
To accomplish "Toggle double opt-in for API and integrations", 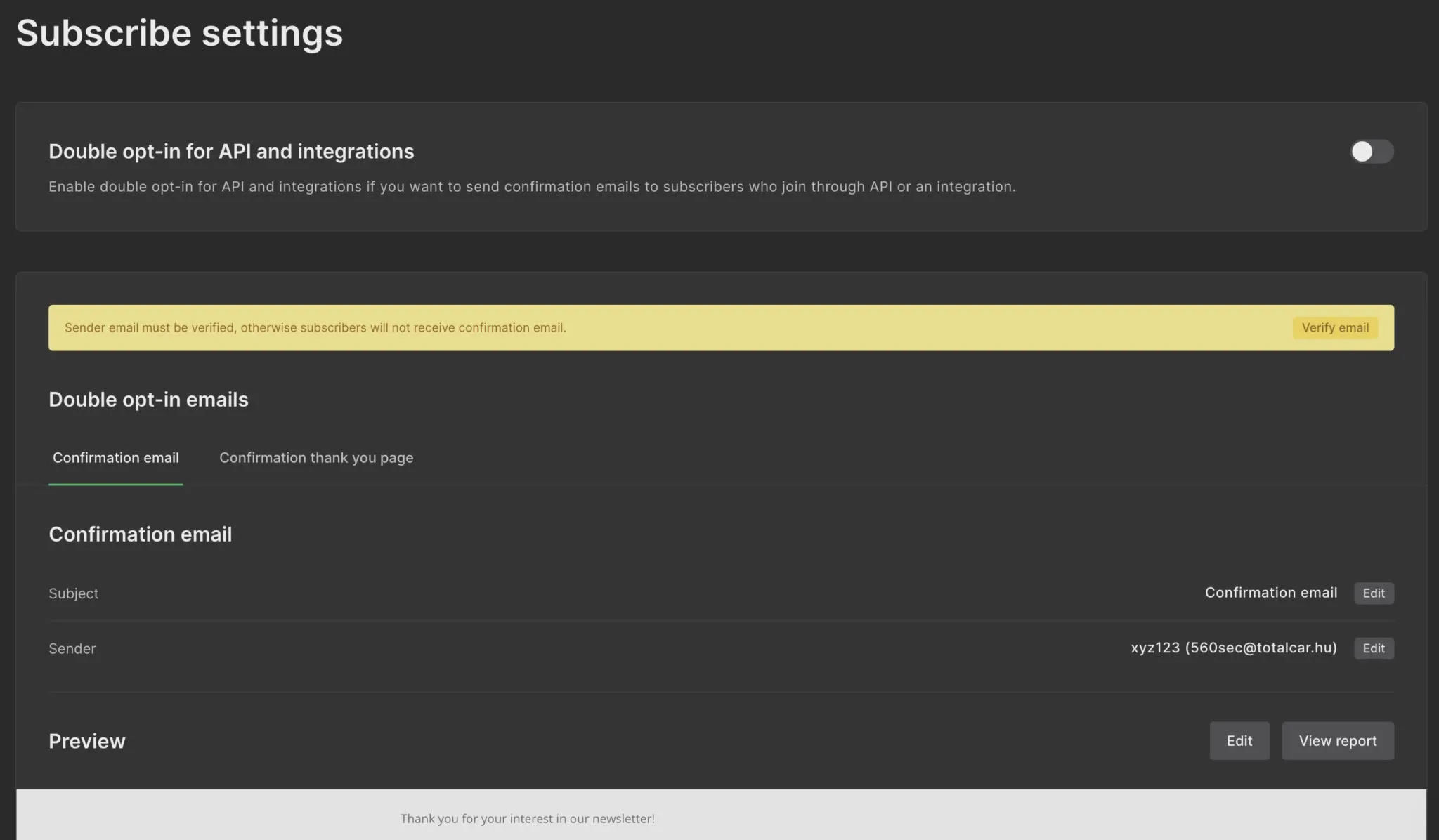I will point(1371,152).
